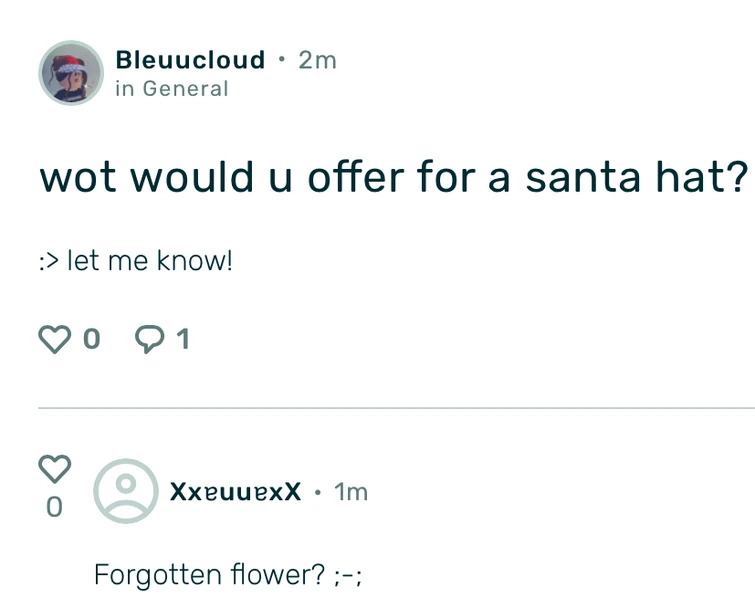The image size is (755, 598).
Task: Click the reply's 1m timestamp
Action: pyautogui.click(x=351, y=492)
